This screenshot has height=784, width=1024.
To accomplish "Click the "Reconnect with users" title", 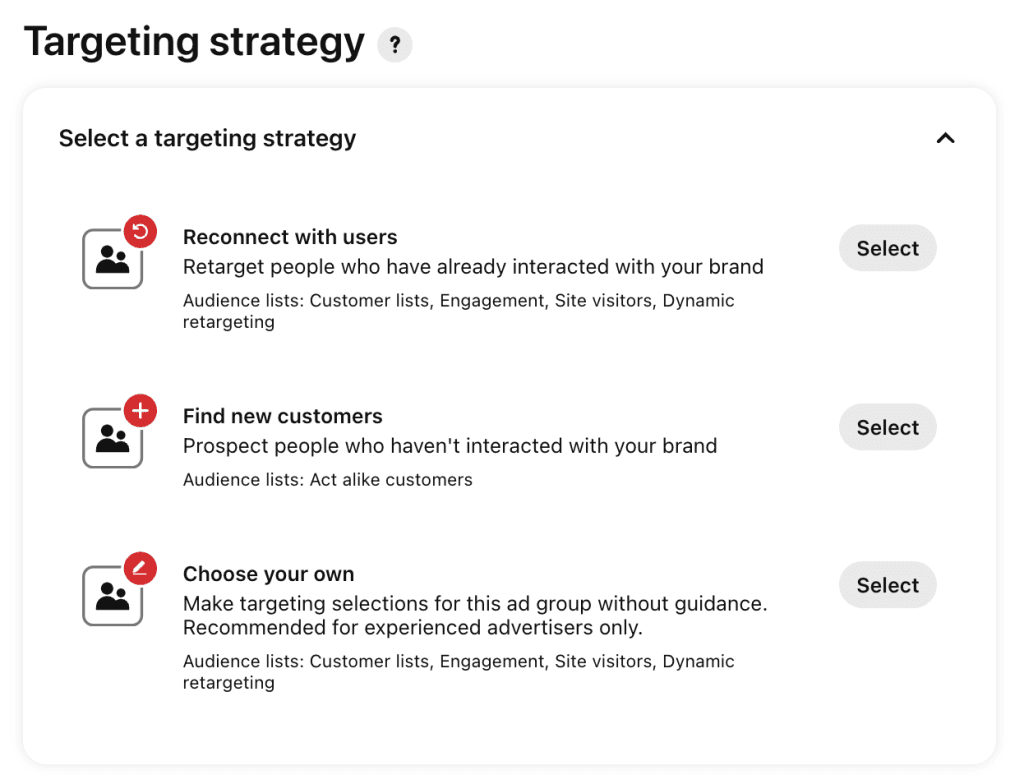I will pyautogui.click(x=290, y=237).
